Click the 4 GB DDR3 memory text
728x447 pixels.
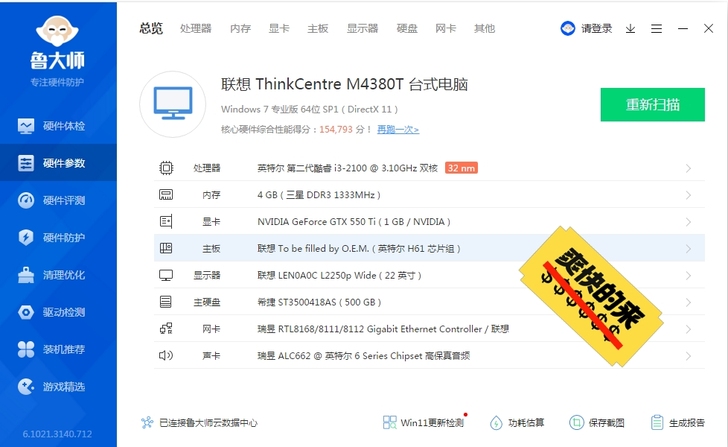pyautogui.click(x=318, y=195)
